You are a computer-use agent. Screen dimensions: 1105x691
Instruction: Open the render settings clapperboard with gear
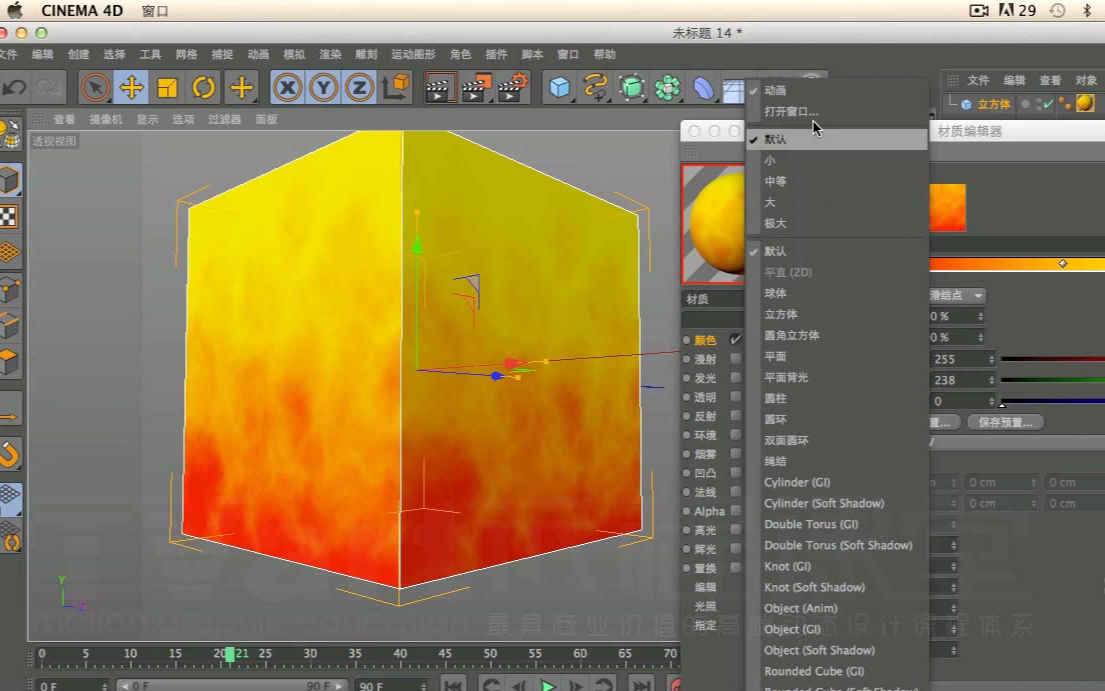[512, 88]
